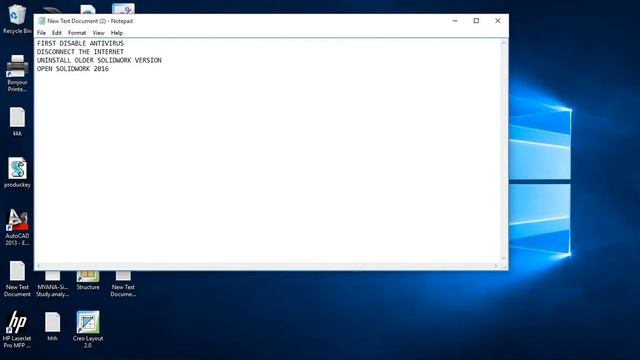
Task: Open the Edit menu in Notepad
Action: pyautogui.click(x=56, y=33)
